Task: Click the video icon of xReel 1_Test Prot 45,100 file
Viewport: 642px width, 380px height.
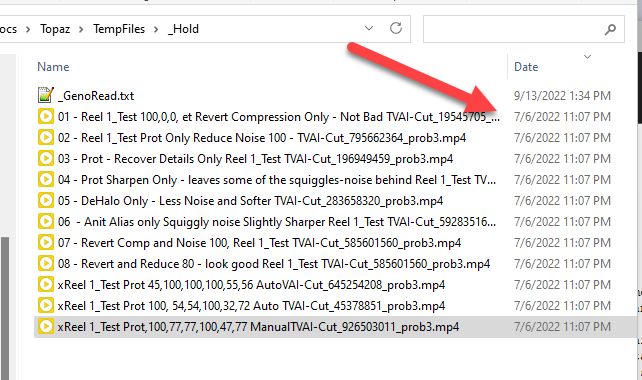Action: tap(45, 285)
